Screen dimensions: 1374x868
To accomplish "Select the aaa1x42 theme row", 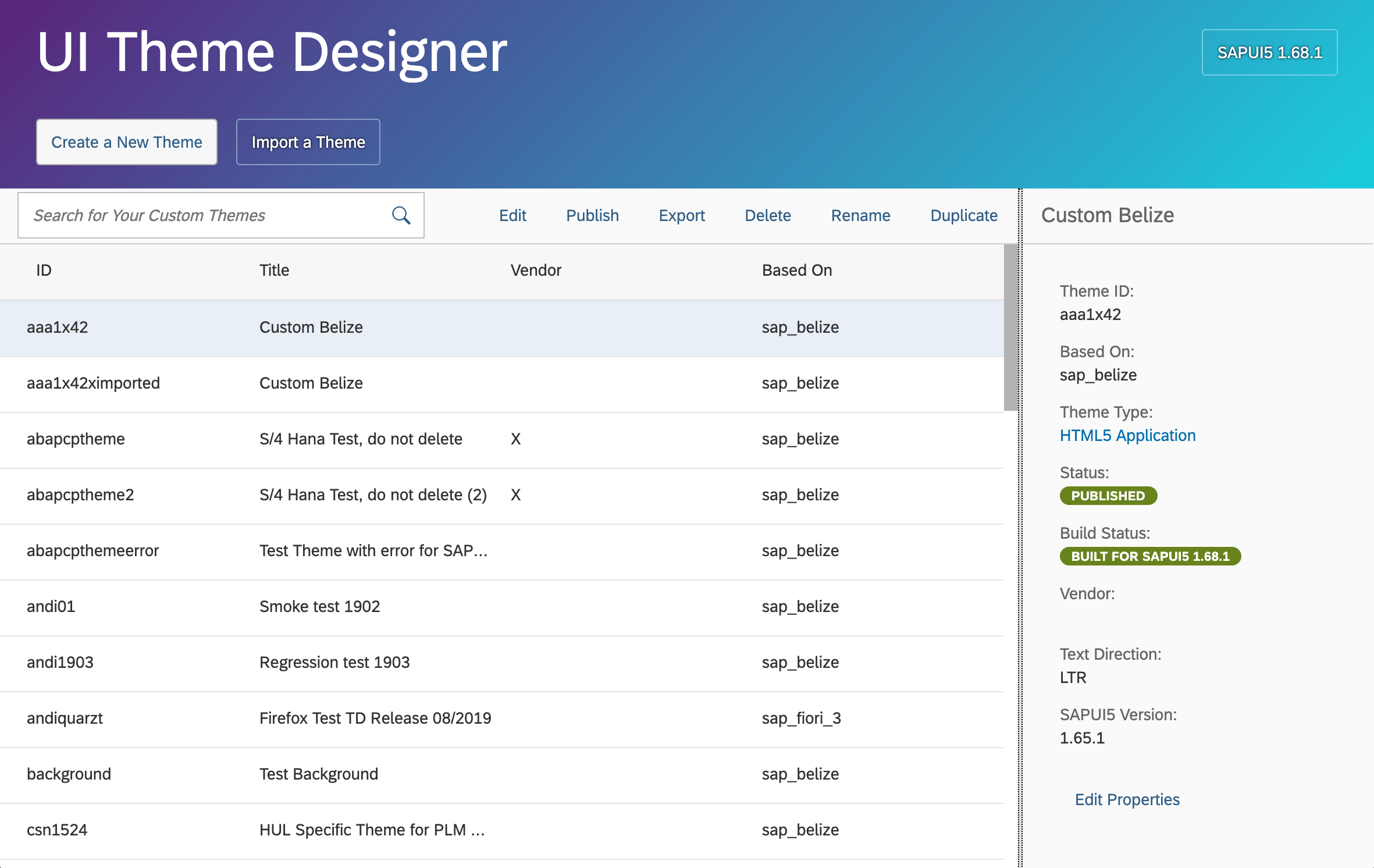I will [502, 328].
